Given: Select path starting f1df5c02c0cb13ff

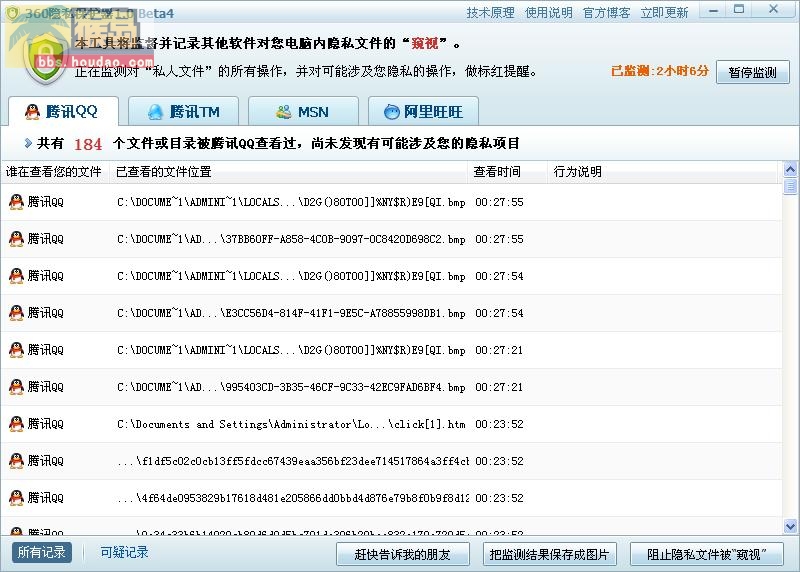Looking at the screenshot, I should coord(293,461).
